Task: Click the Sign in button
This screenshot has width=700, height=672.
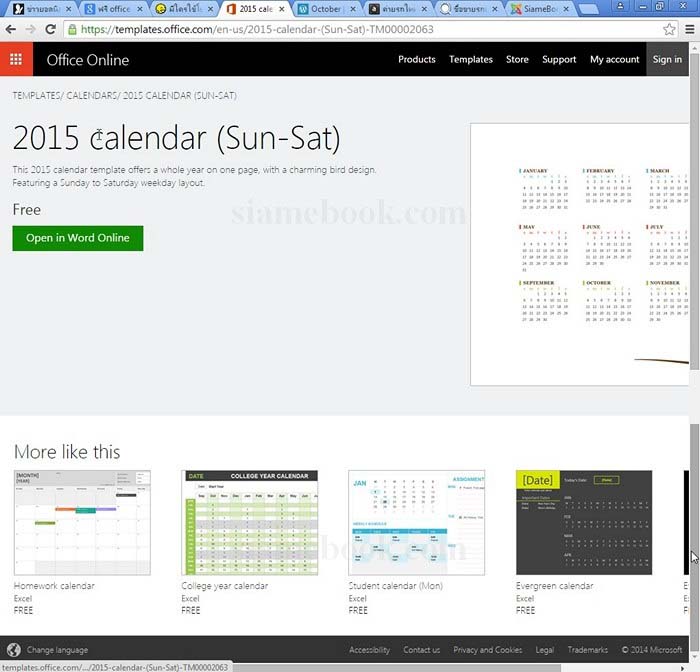Action: tap(667, 59)
